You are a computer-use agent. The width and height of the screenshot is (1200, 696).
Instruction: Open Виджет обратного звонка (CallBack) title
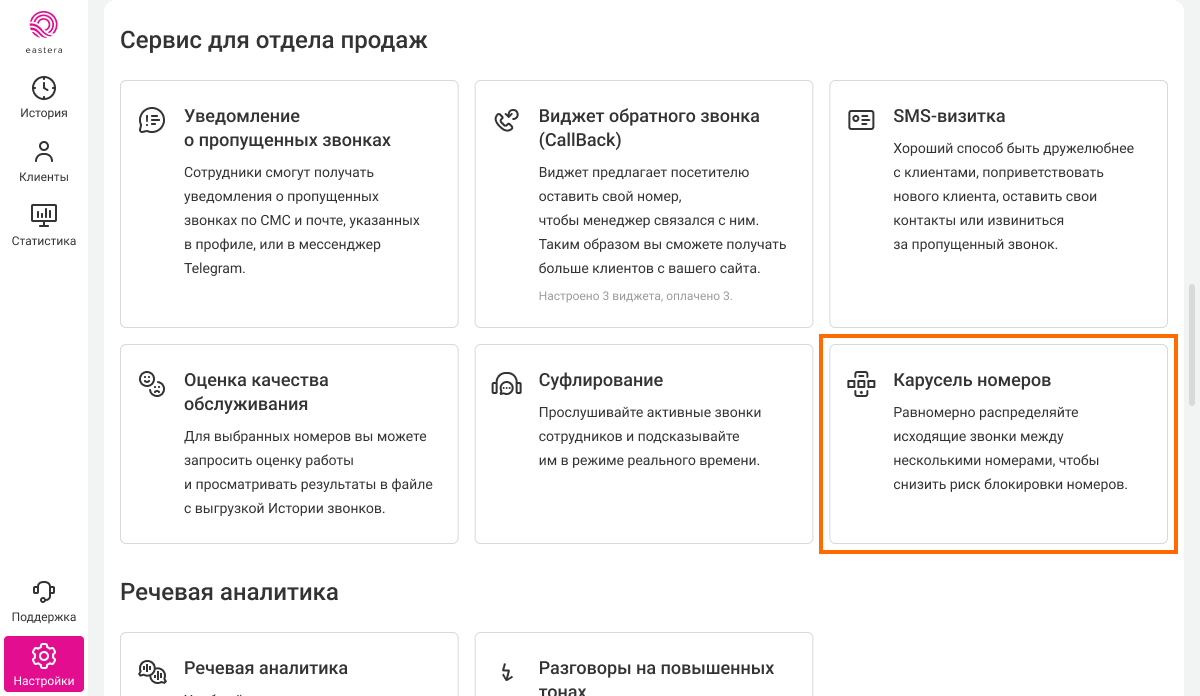648,128
